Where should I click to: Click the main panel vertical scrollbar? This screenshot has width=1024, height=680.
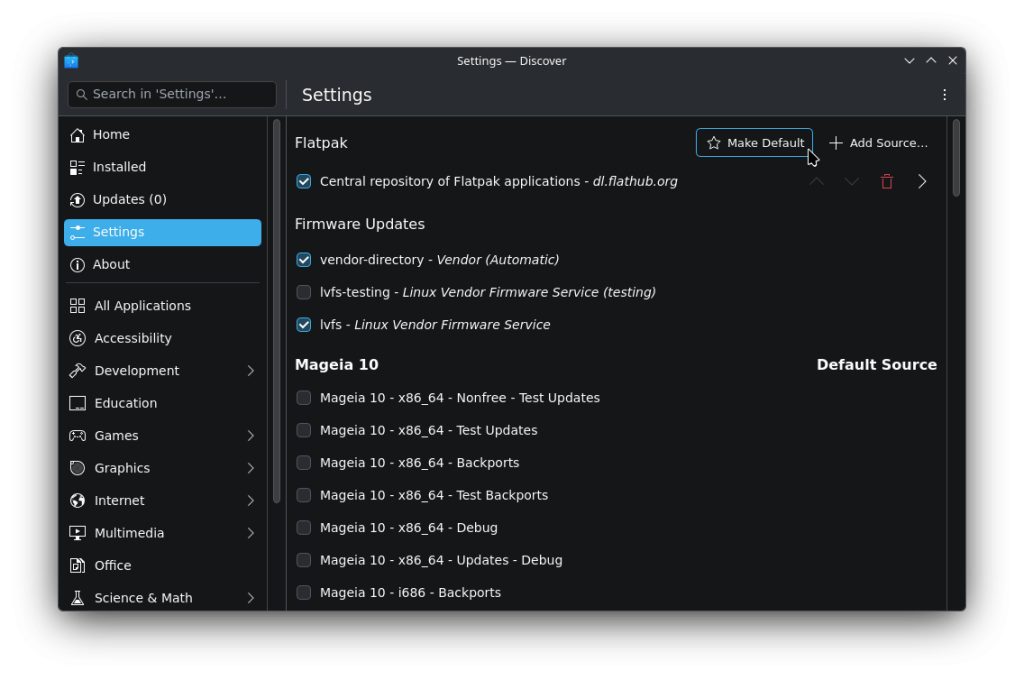coord(956,157)
